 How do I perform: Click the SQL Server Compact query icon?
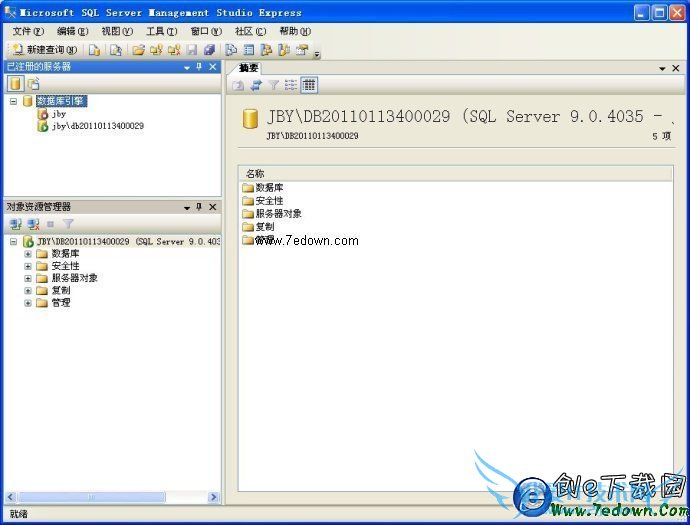click(116, 50)
